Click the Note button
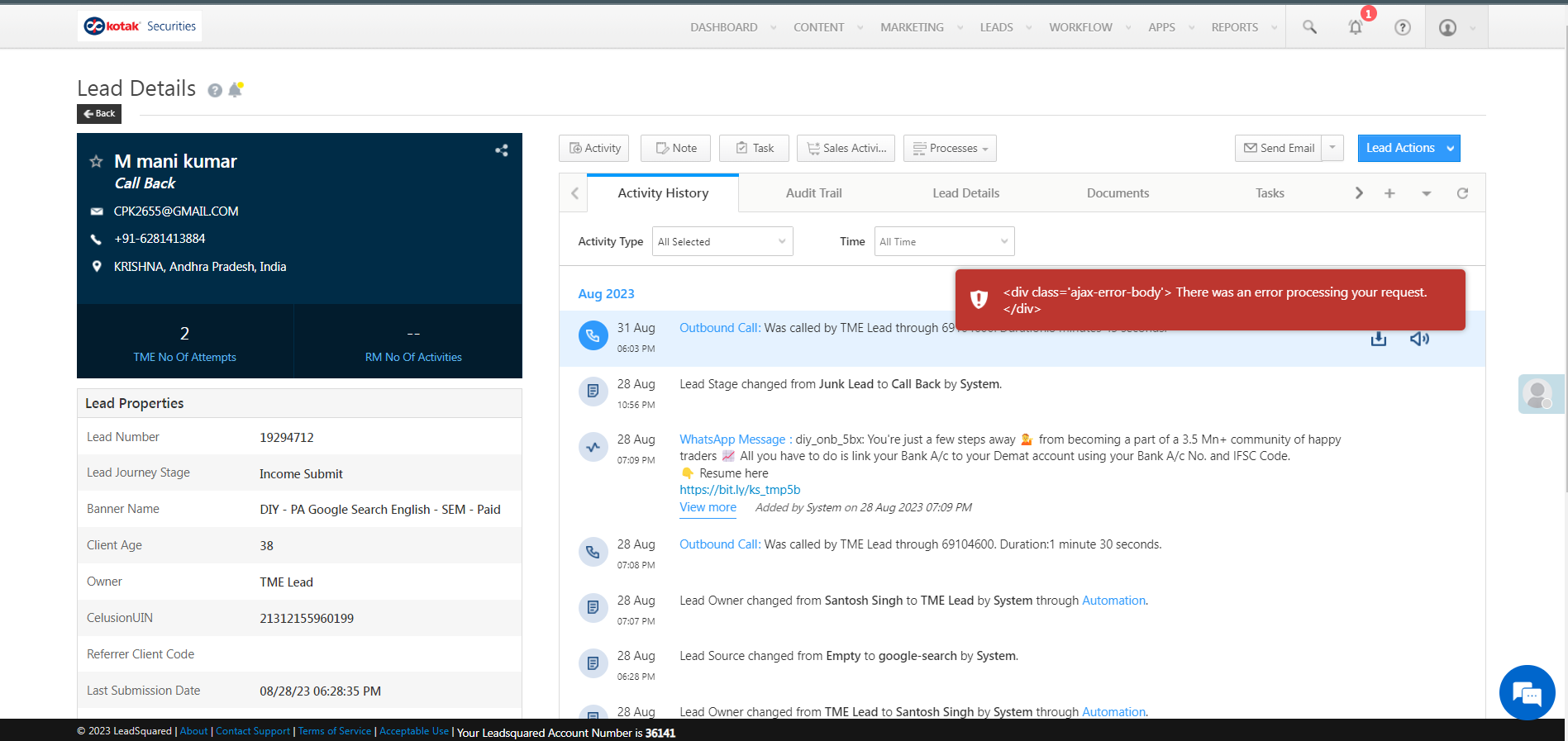Viewport: 1568px width, 741px height. click(x=675, y=149)
